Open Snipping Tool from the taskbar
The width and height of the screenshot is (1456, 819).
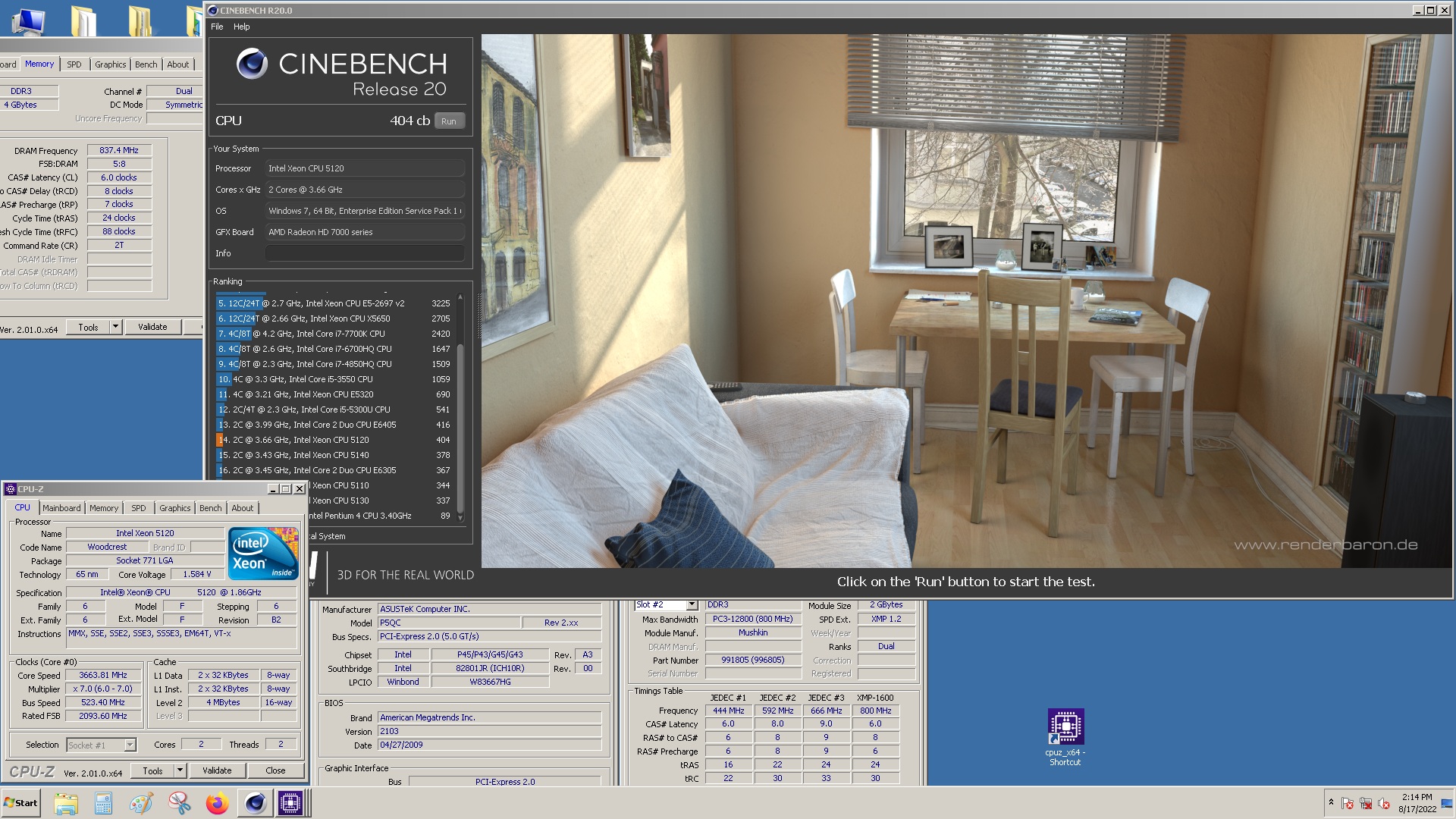click(180, 803)
